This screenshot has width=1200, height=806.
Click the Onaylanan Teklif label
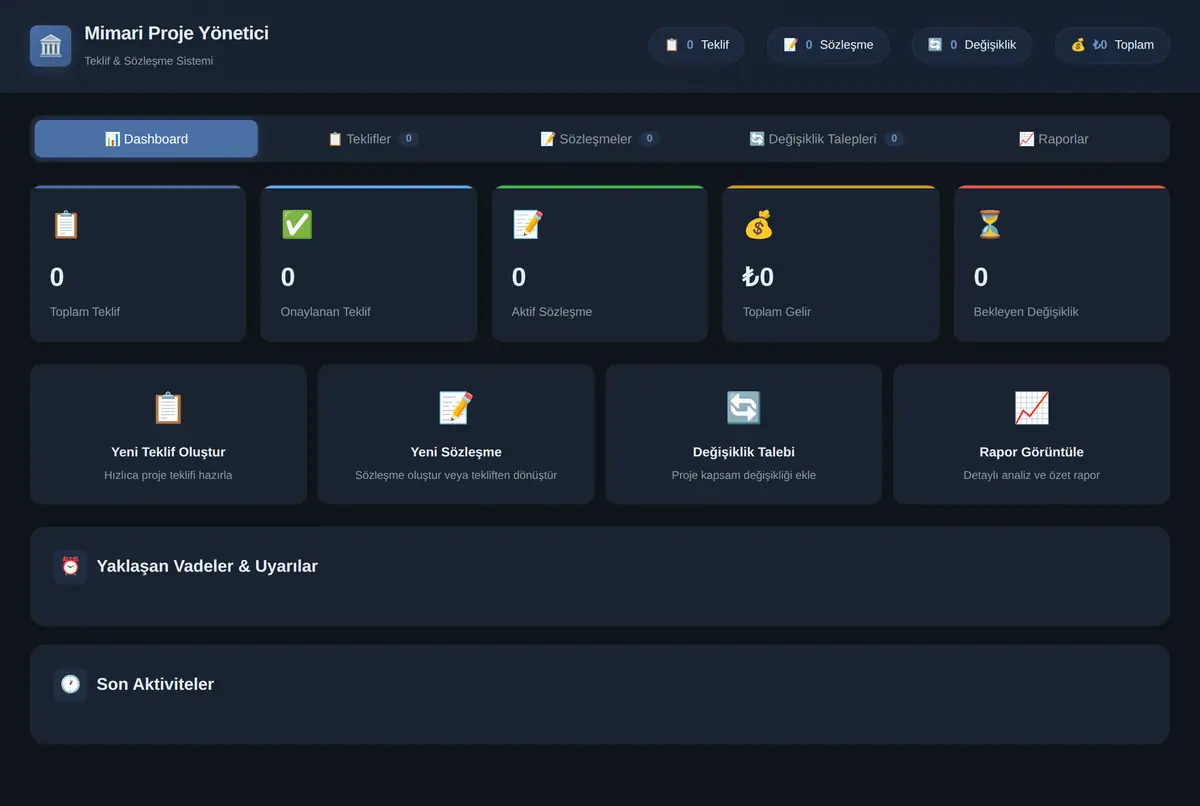pos(326,312)
